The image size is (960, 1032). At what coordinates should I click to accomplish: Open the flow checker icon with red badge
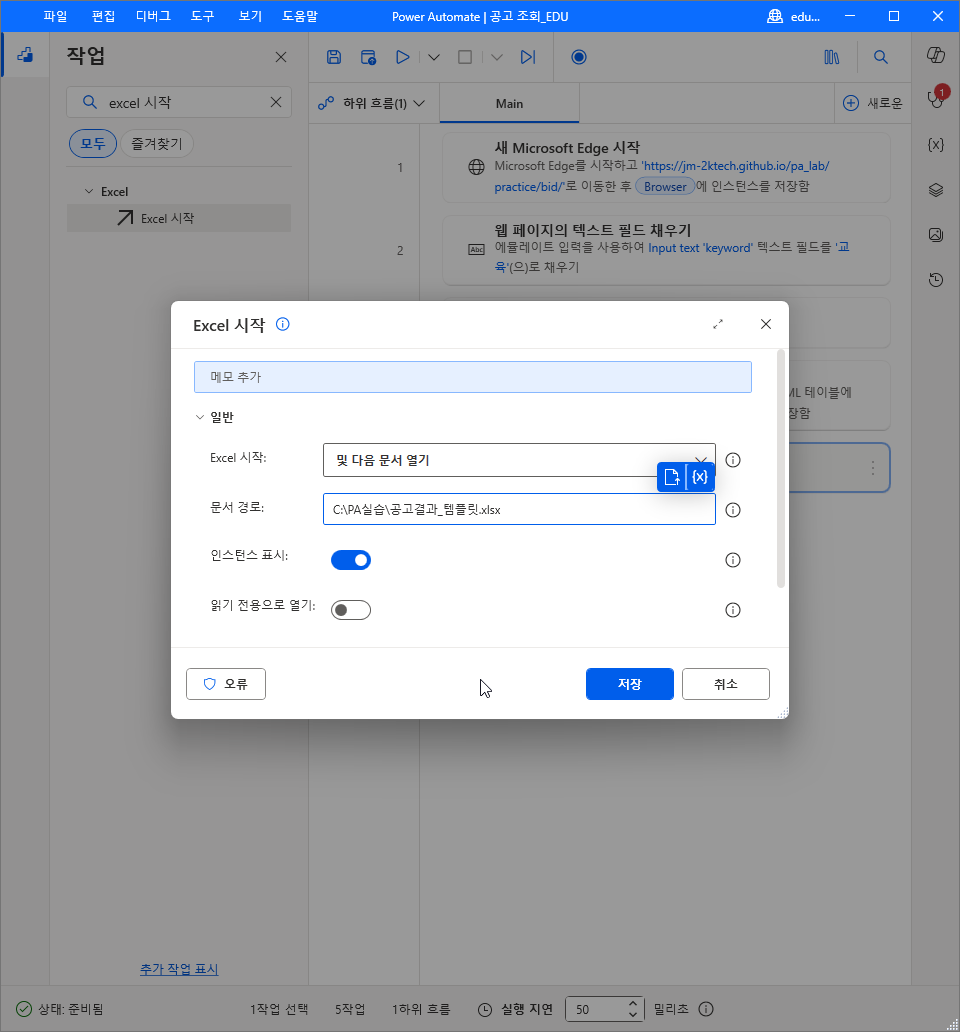tap(936, 99)
